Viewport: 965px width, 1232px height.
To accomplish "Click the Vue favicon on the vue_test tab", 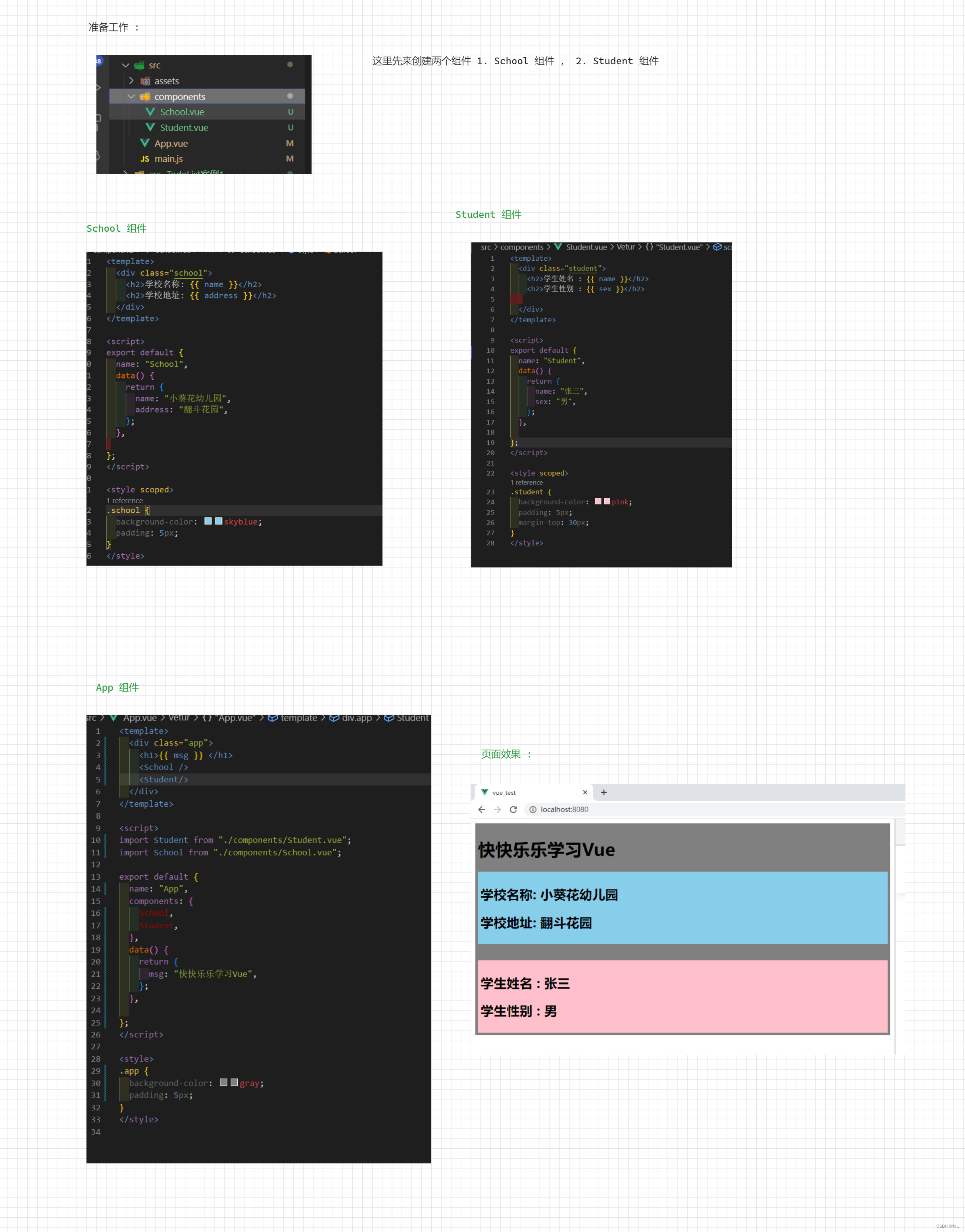I will (x=484, y=792).
